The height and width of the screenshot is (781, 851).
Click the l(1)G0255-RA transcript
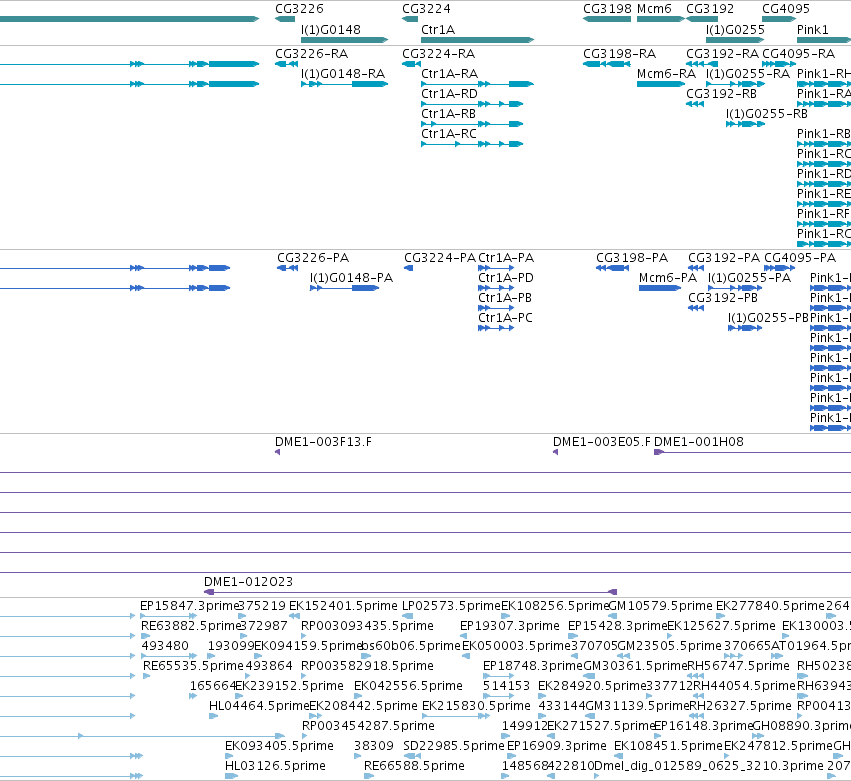tap(735, 84)
